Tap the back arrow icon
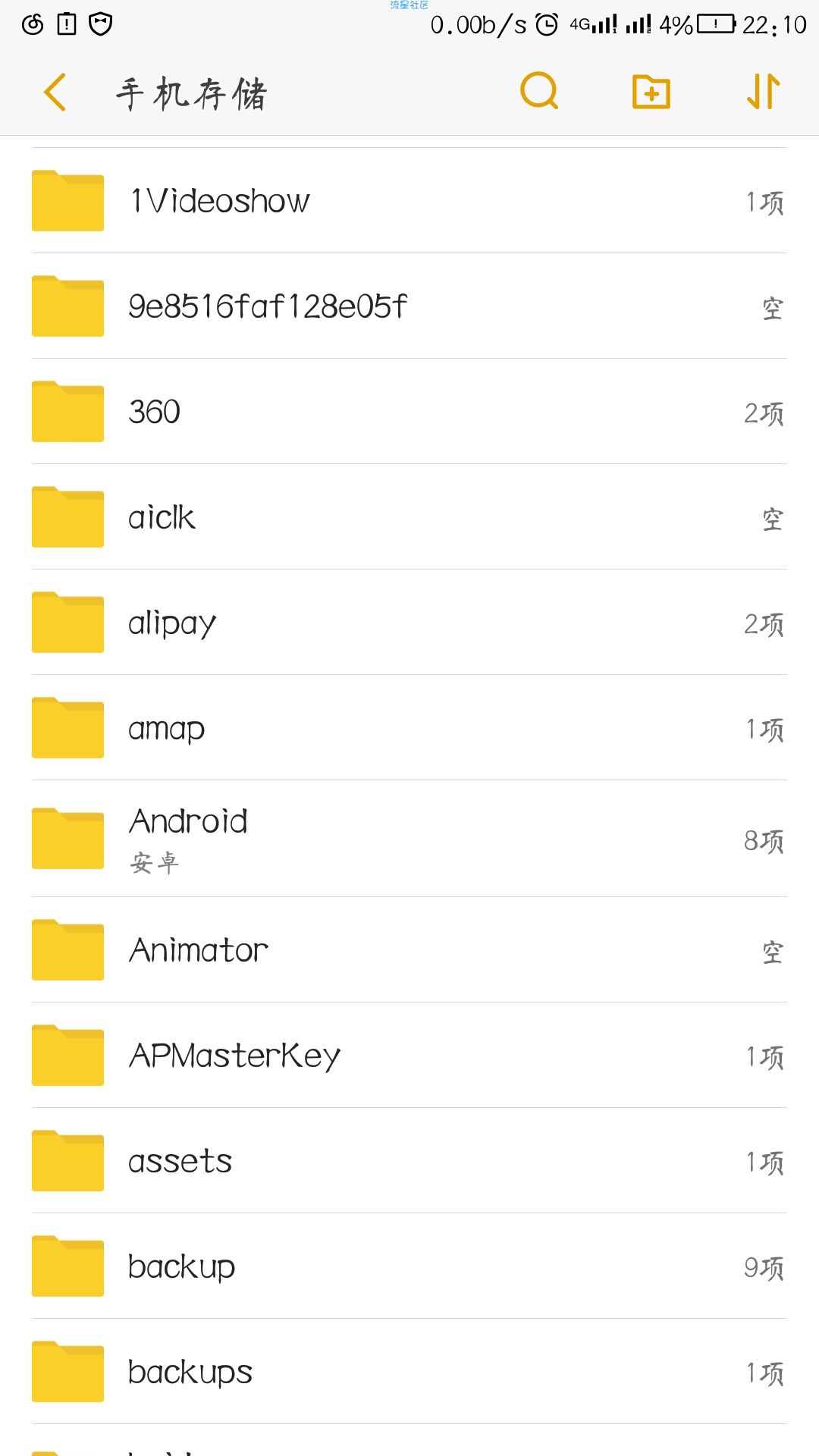This screenshot has width=819, height=1456. (55, 93)
